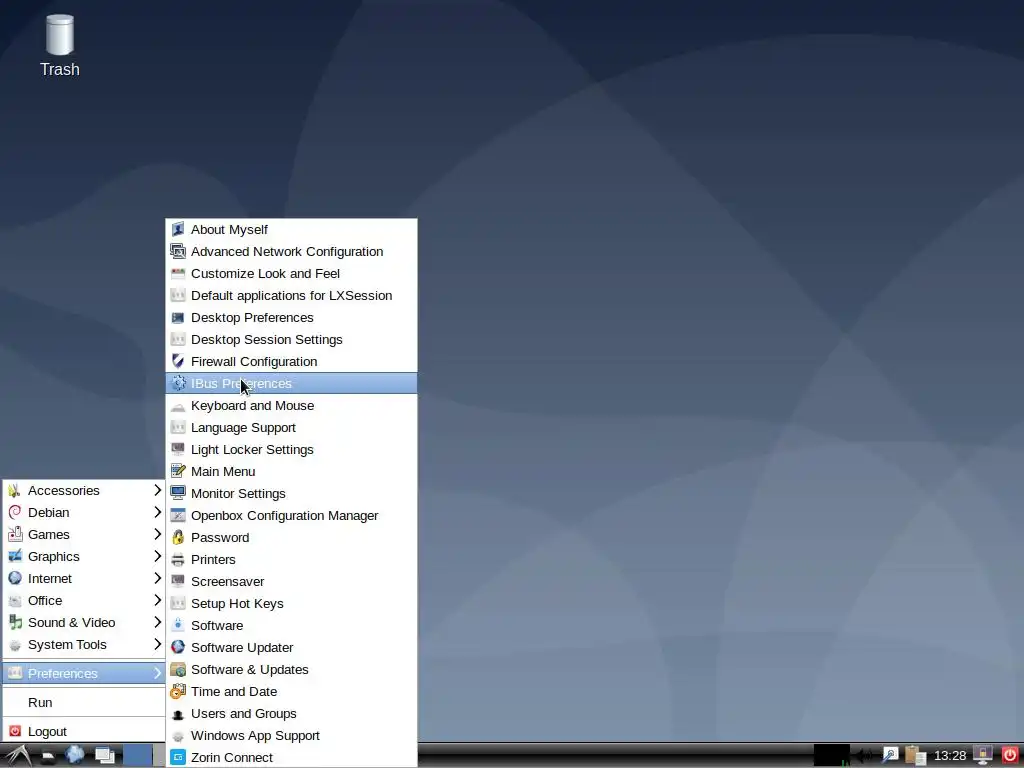This screenshot has width=1024, height=768.
Task: Launch Advanced Network Configuration
Action: (x=291, y=251)
